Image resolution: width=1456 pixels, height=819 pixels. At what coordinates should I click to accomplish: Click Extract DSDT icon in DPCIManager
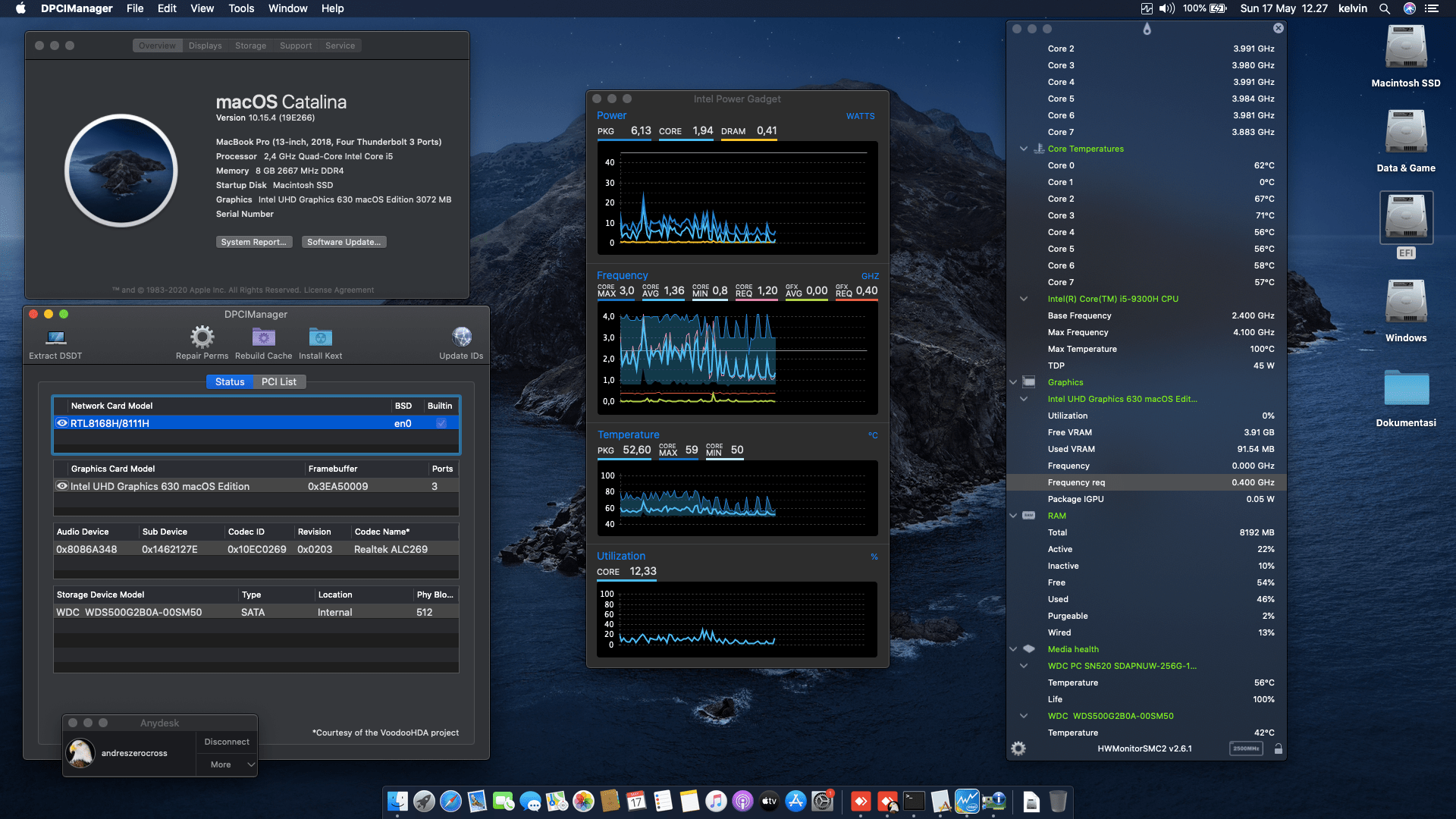point(55,337)
